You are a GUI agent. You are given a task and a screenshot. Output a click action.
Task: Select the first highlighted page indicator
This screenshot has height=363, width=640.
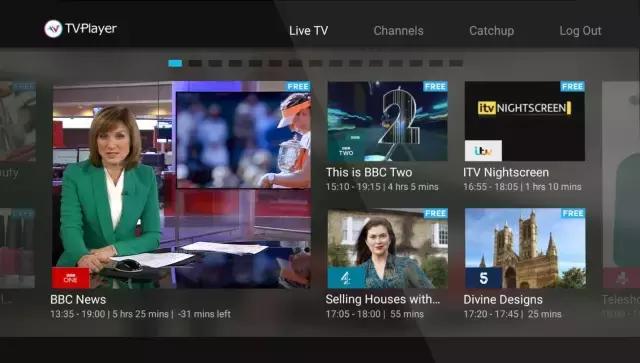click(175, 63)
